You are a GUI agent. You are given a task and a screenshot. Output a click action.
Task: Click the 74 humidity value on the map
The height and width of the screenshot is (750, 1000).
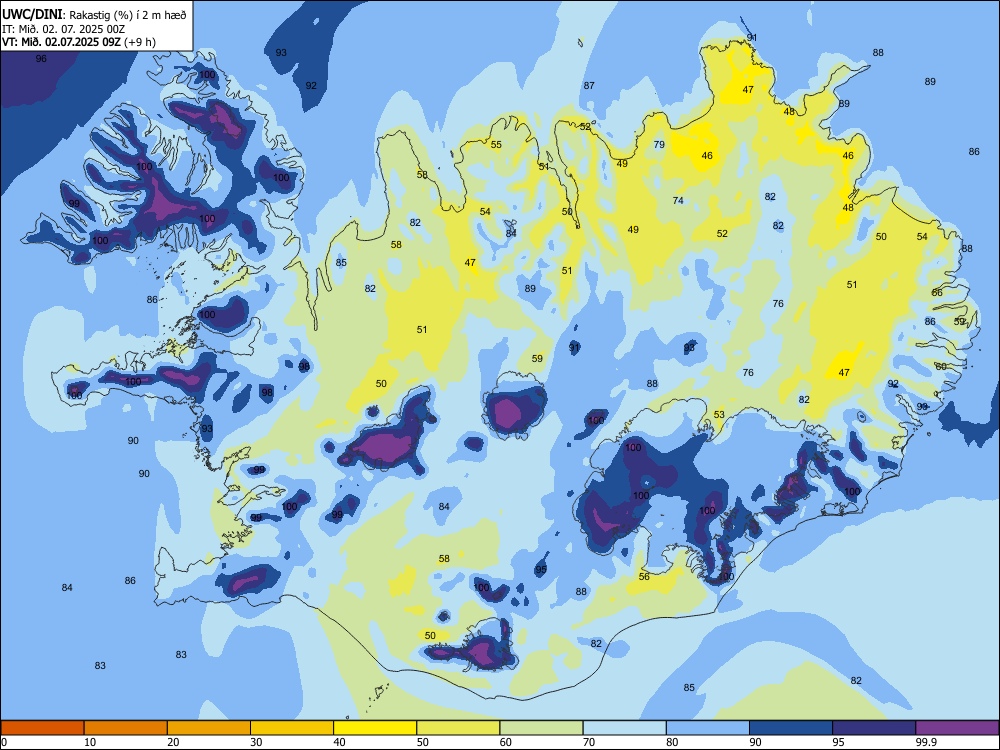678,200
